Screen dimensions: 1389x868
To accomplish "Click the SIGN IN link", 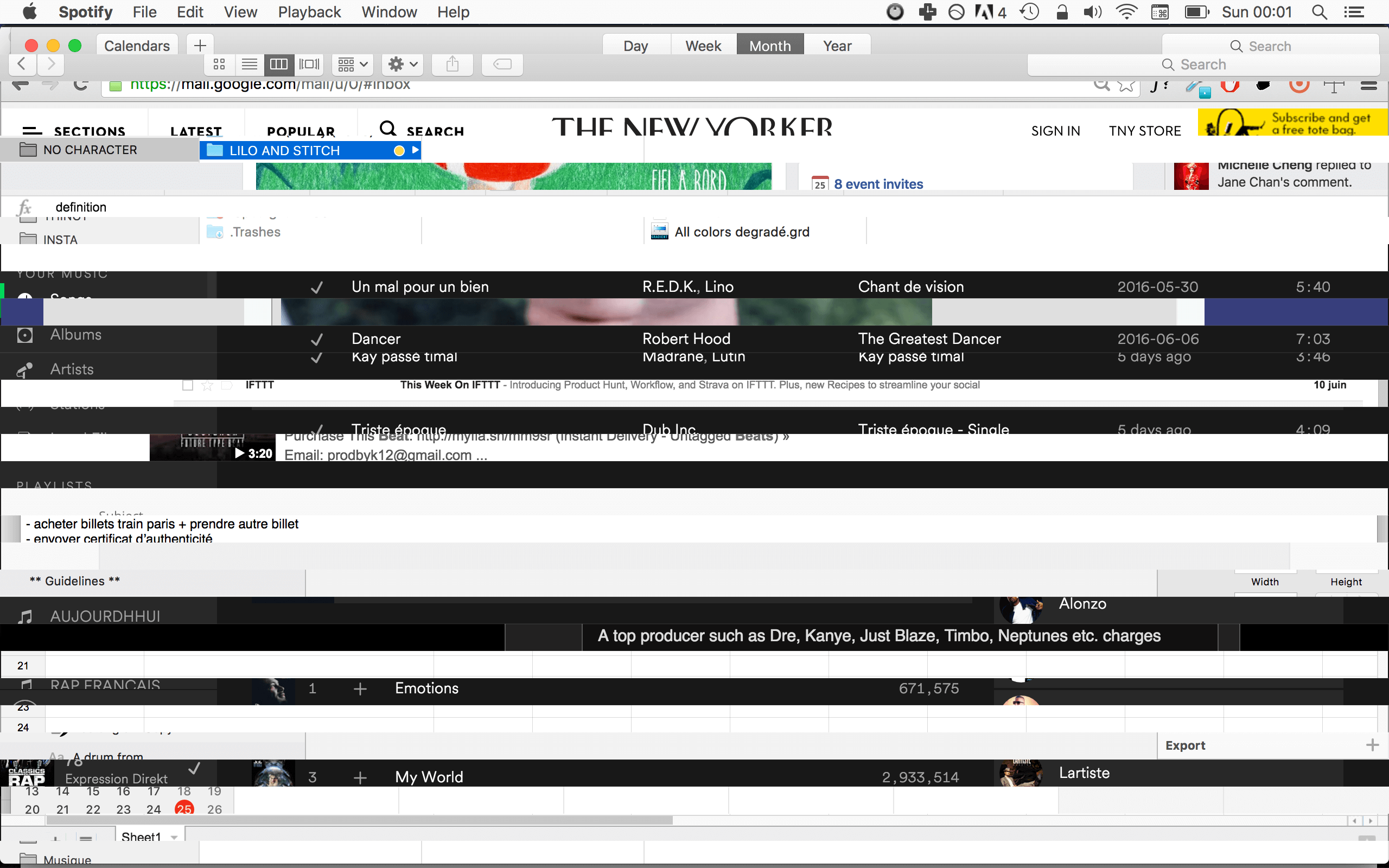I will point(1055,131).
